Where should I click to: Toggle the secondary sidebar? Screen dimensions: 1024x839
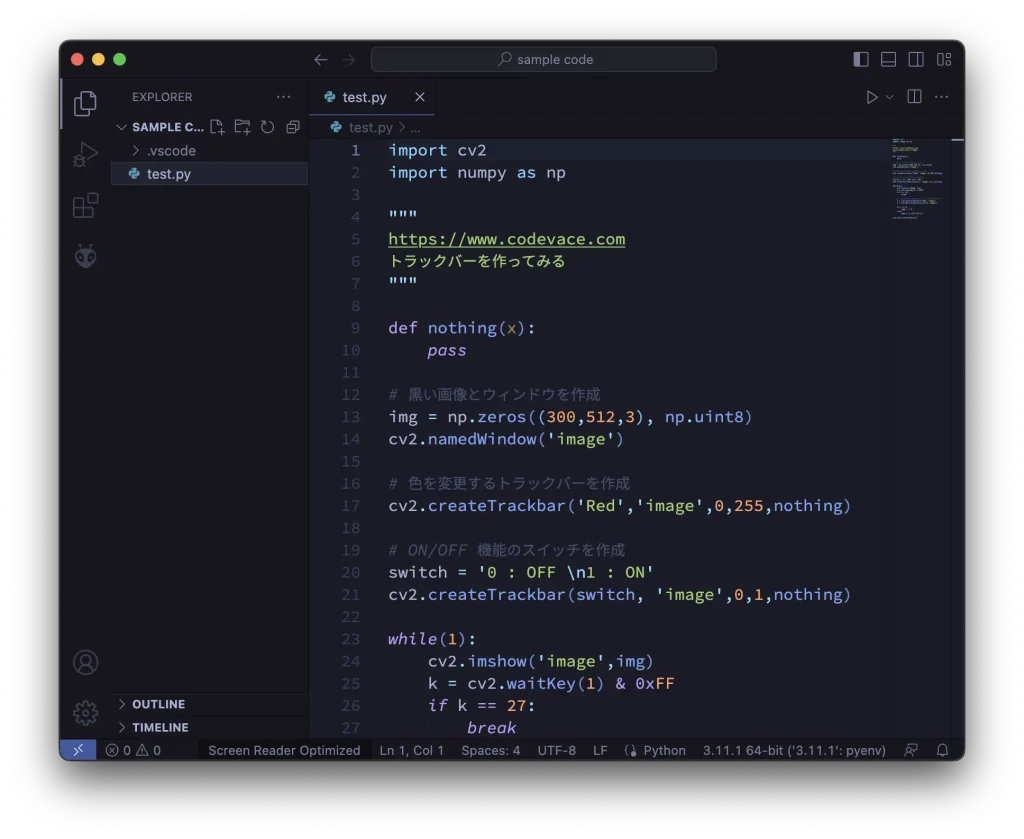915,59
